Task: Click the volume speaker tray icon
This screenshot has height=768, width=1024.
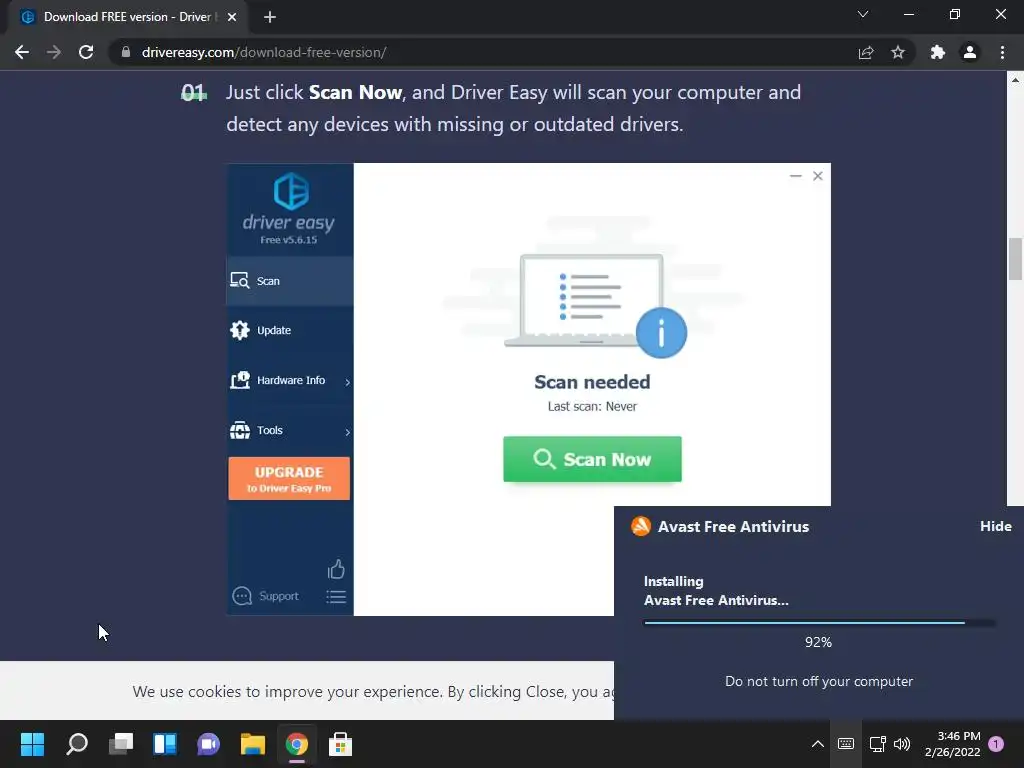Action: [x=902, y=744]
